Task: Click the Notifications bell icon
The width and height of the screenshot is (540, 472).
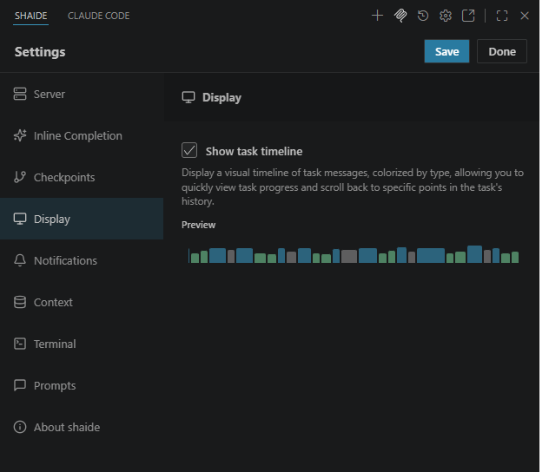Action: [x=20, y=260]
